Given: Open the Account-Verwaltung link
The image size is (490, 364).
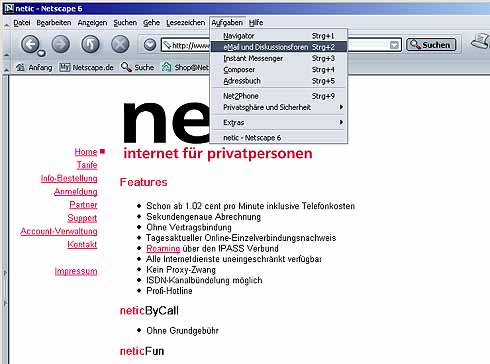Looking at the screenshot, I should pos(59,231).
